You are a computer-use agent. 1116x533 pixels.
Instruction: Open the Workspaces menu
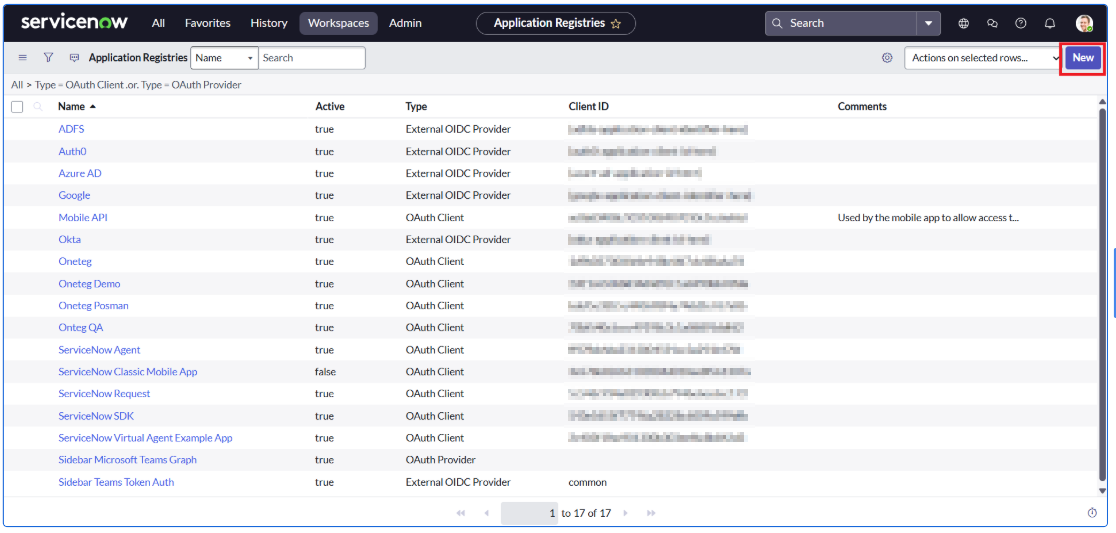point(338,23)
